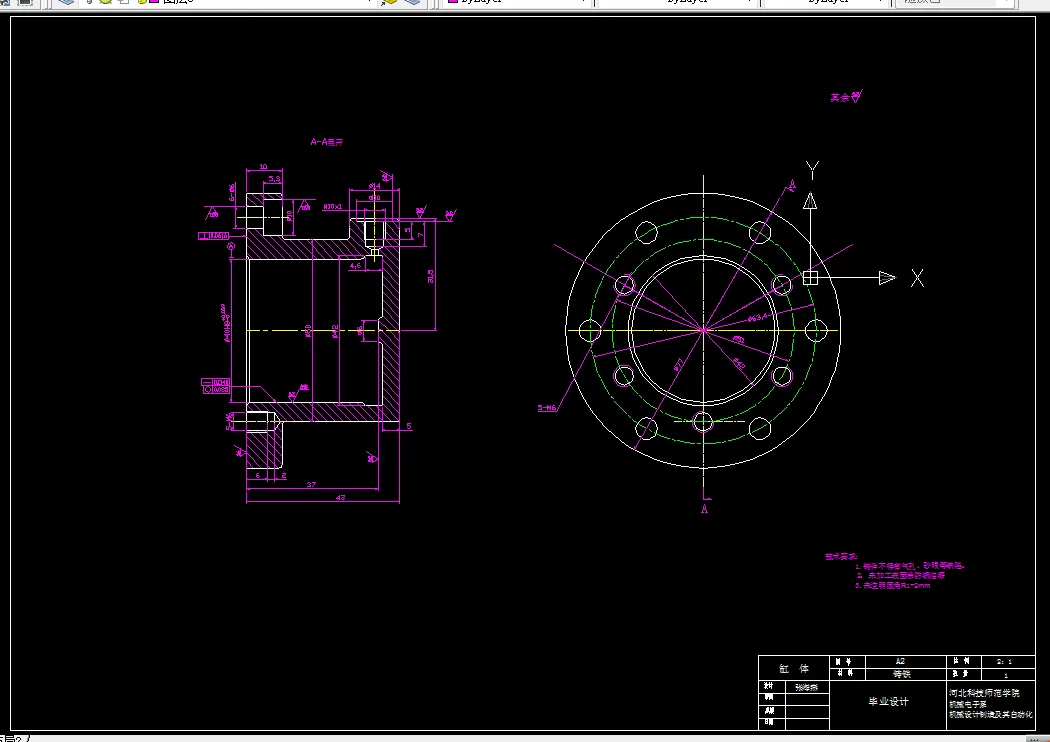
Task: Select the '其余' surface finish note
Action: 846,97
